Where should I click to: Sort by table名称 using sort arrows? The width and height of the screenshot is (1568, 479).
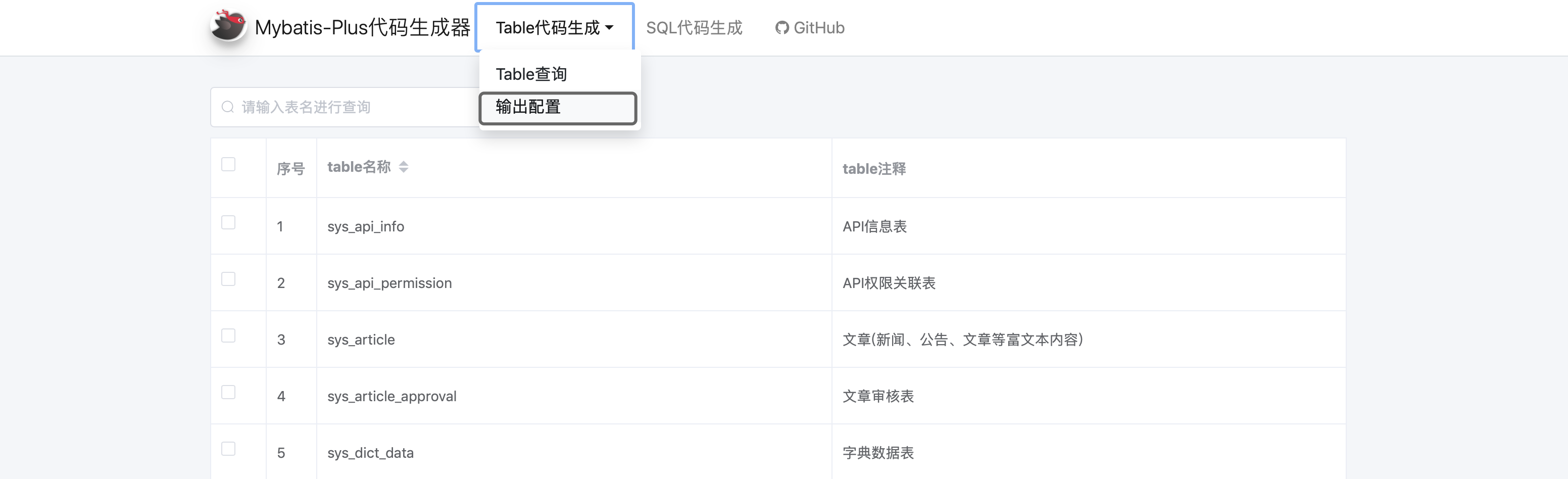coord(404,167)
